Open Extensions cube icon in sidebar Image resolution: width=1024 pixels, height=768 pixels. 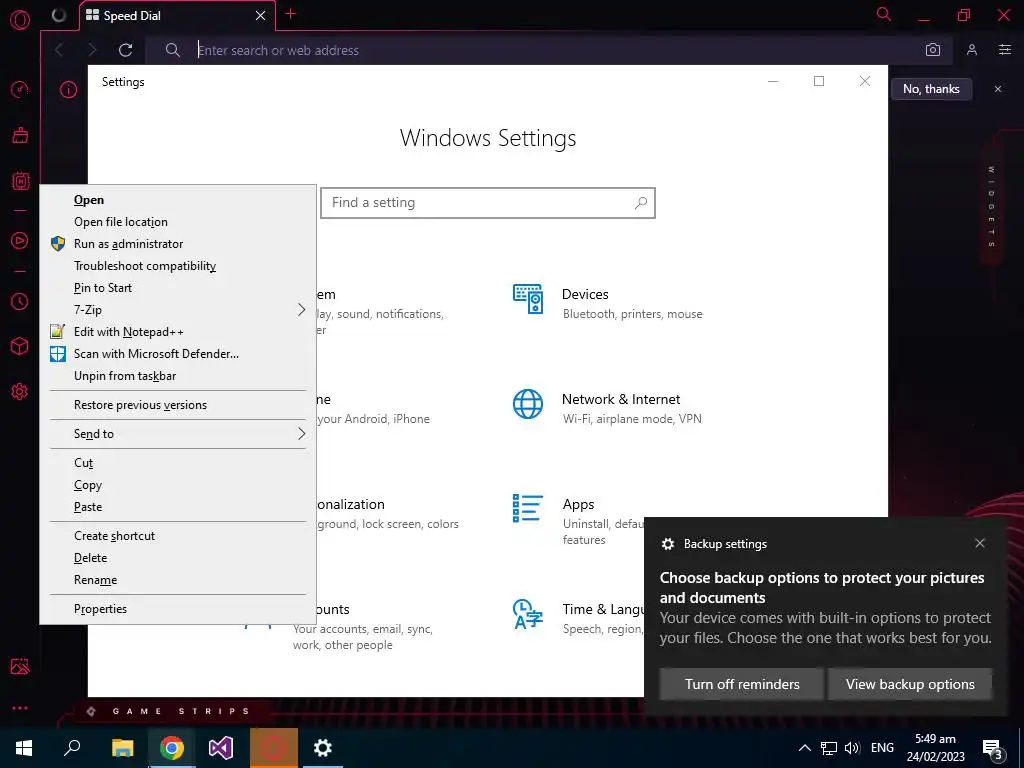pyautogui.click(x=20, y=346)
